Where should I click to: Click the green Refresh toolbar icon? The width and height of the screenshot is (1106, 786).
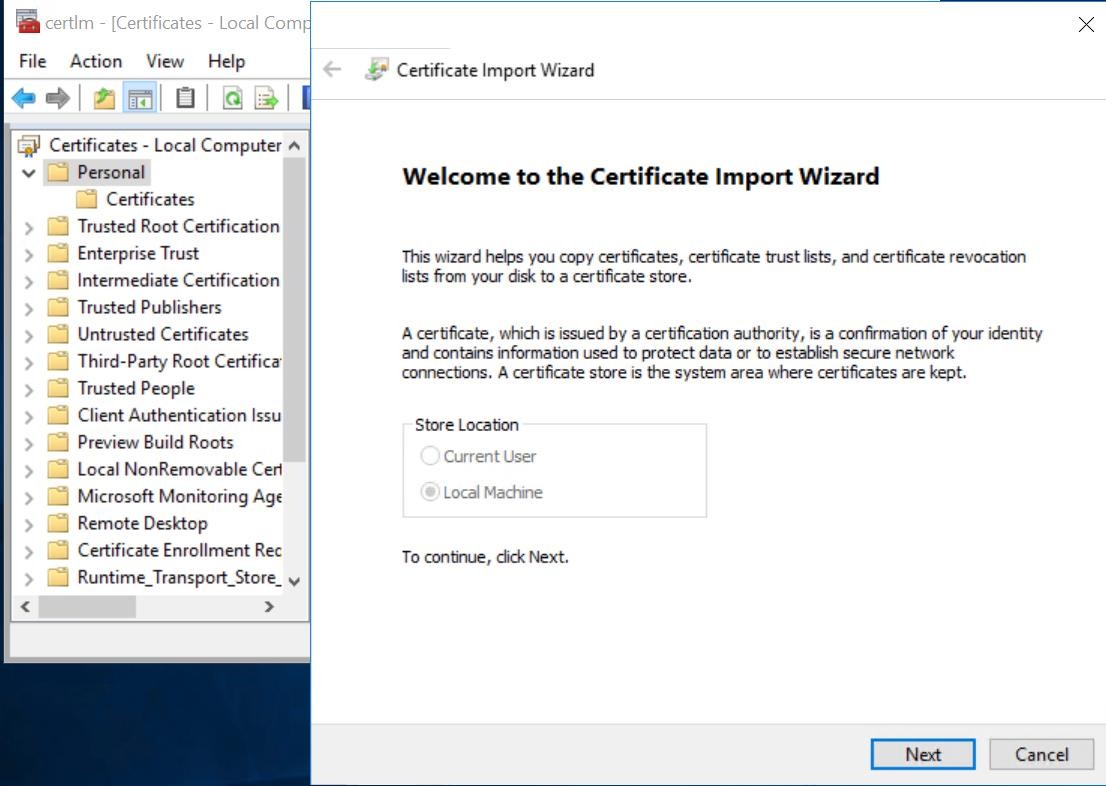point(233,98)
